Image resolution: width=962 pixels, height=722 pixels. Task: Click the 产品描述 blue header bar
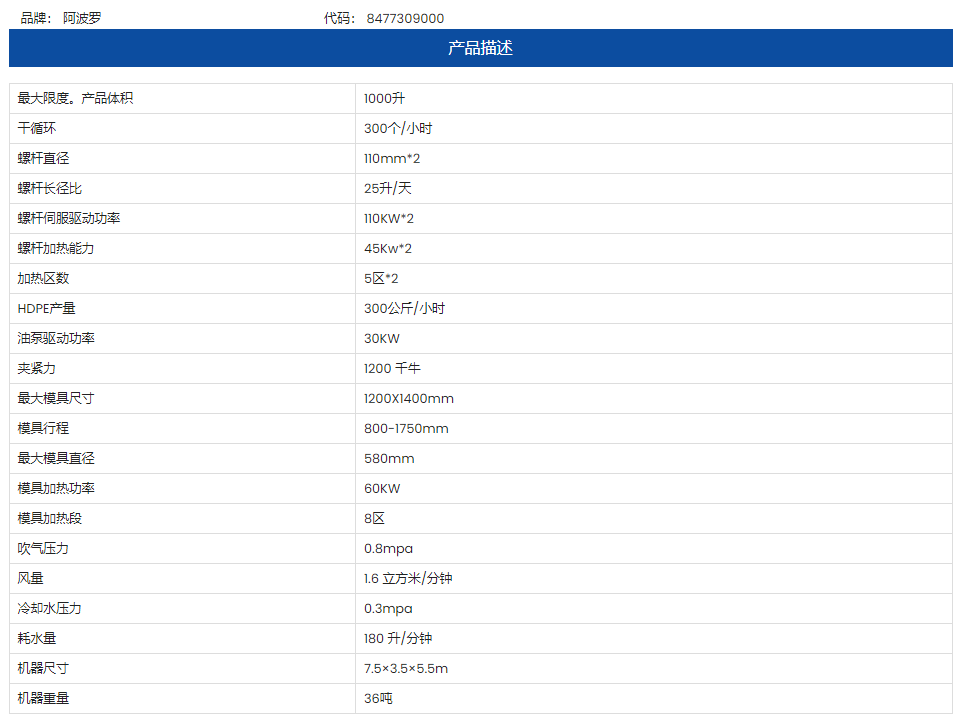click(480, 48)
